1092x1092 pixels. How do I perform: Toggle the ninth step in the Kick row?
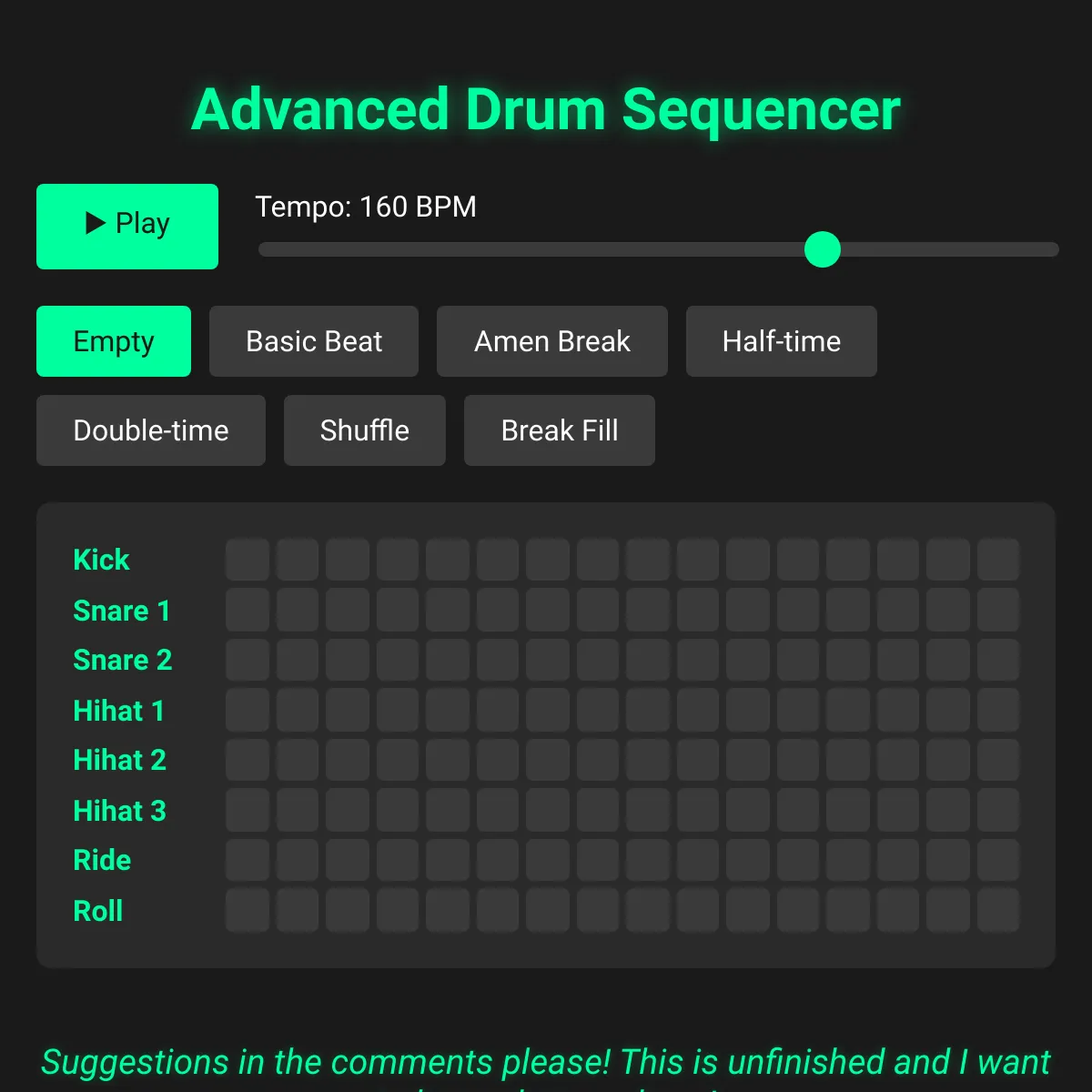[648, 560]
